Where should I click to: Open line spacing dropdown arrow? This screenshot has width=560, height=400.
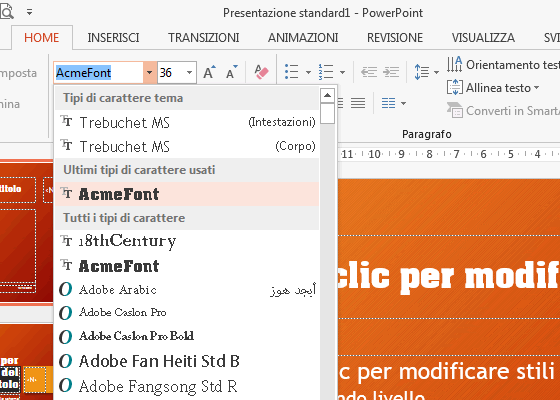point(436,72)
